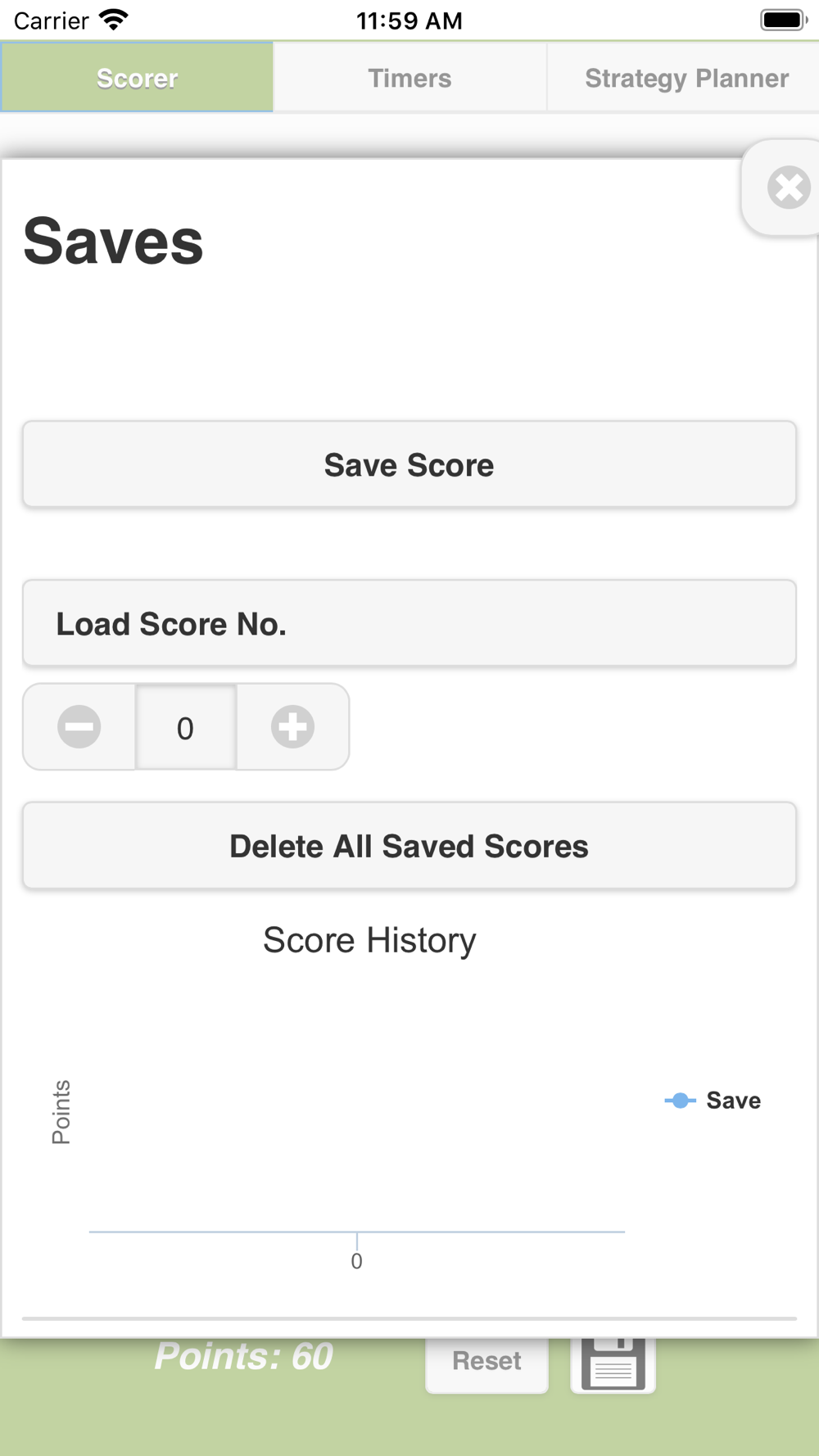Click the Points axis label
Viewport: 819px width, 1456px height.
tap(61, 1112)
